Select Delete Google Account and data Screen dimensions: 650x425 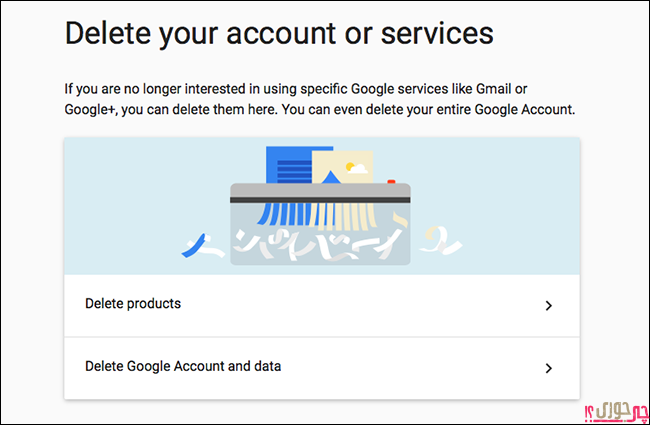tap(322, 368)
